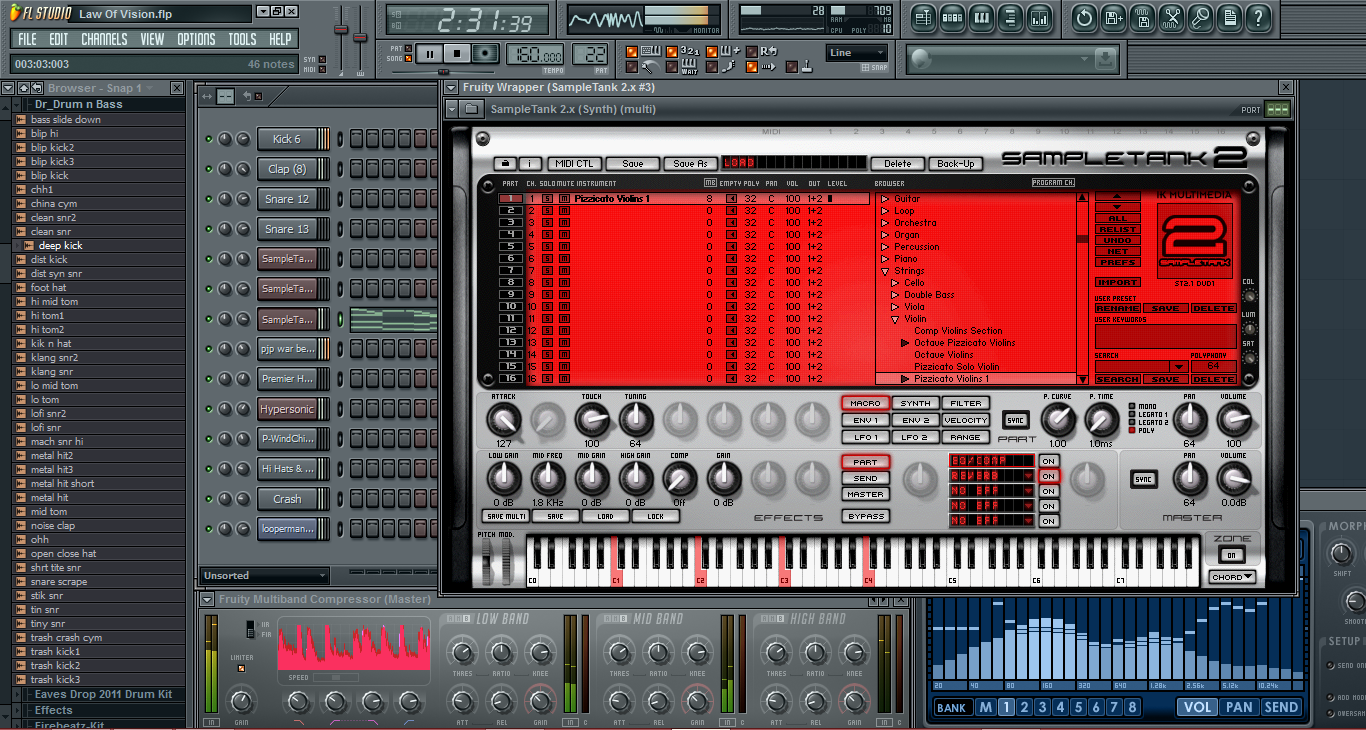Toggle the Zone ON button
1366x730 pixels.
click(1231, 555)
